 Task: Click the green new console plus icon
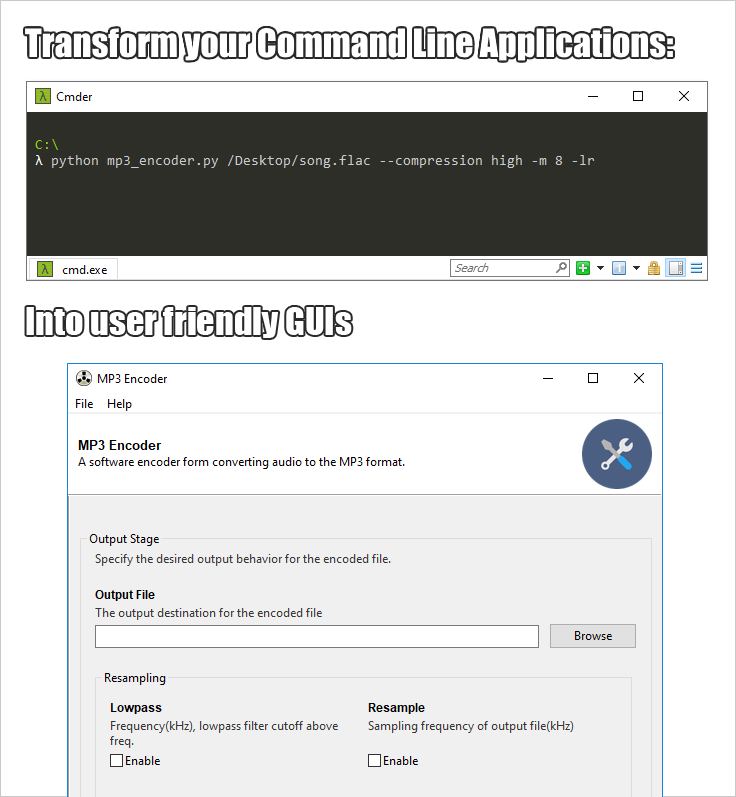point(582,268)
